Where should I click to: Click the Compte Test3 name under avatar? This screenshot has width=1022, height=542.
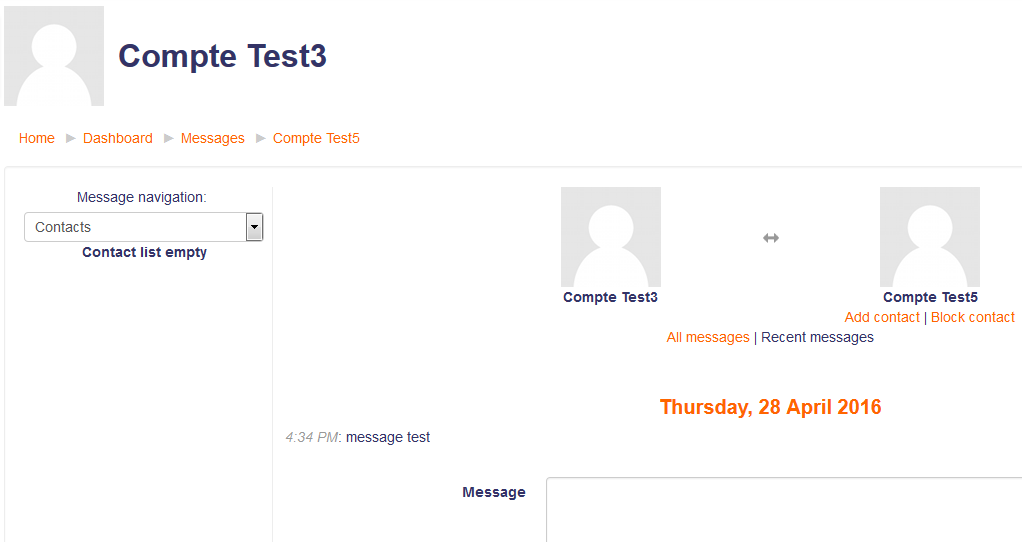pos(611,297)
